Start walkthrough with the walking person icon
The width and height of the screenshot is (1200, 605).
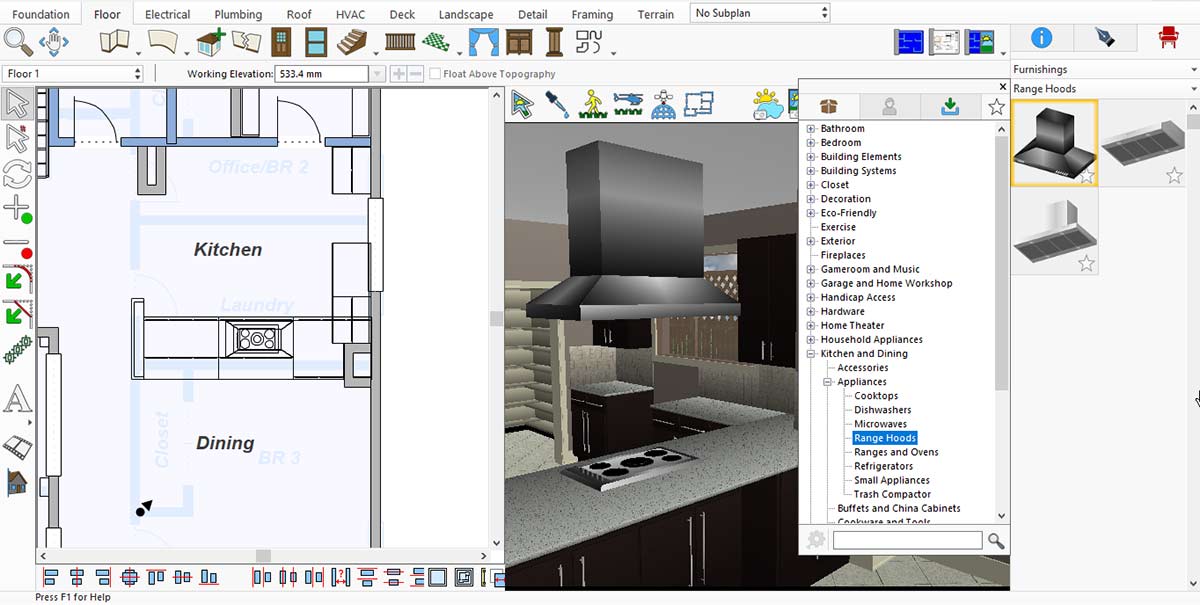coord(593,105)
